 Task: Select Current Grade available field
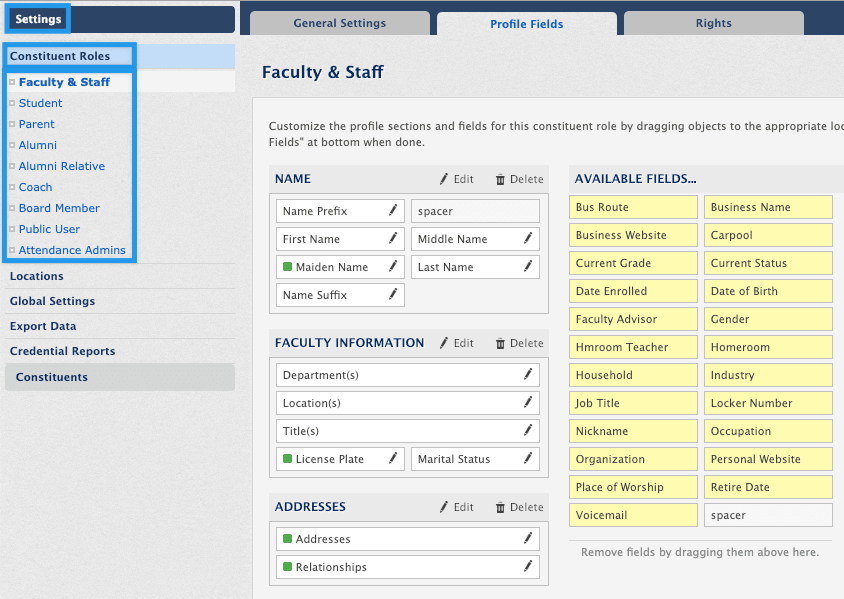(x=633, y=263)
